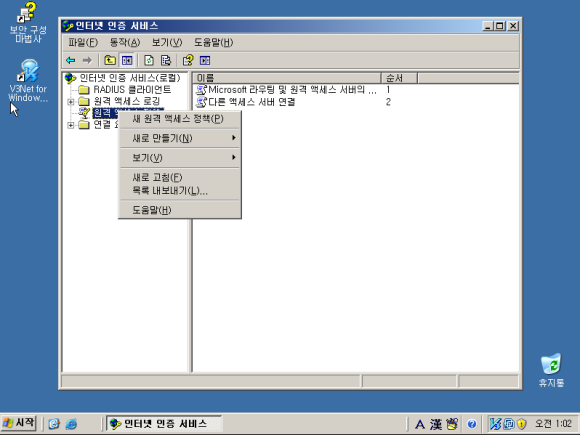Screen dimensions: 580x435
Task: Click the Forward arrow in the toolbar
Action: tap(87, 60)
